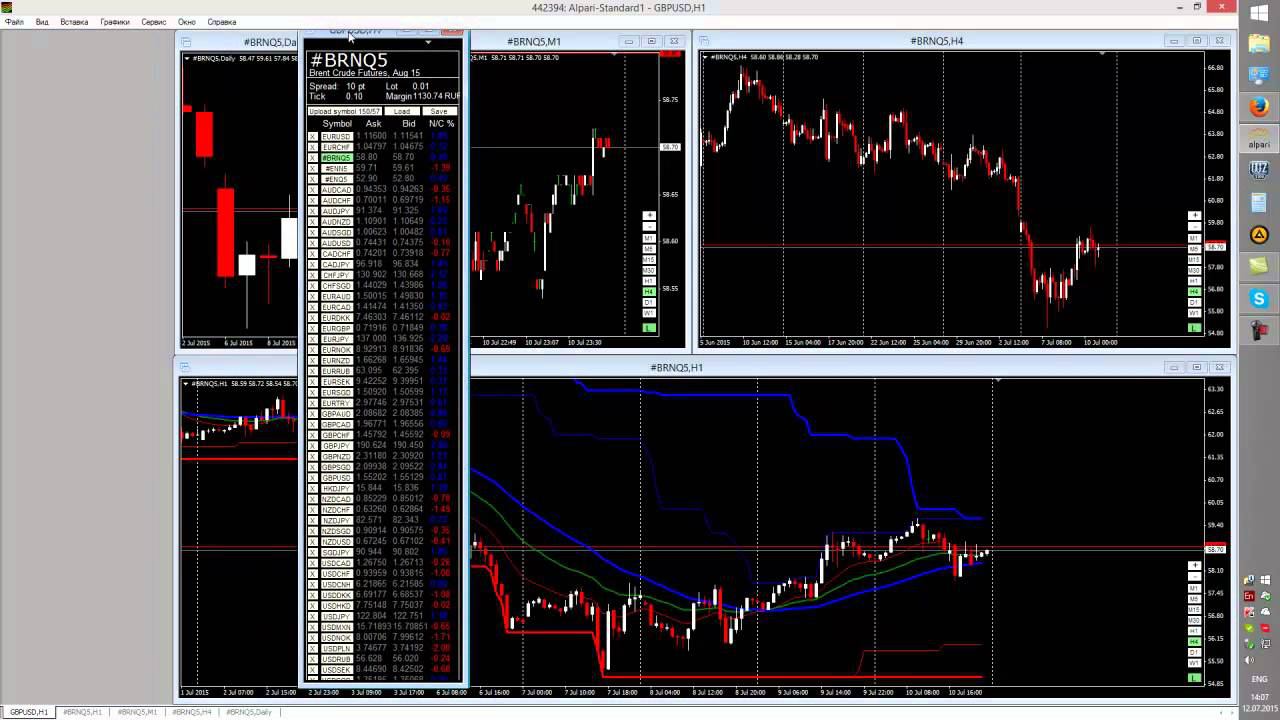Open the Сервис menu
The image size is (1280, 720).
(x=154, y=22)
